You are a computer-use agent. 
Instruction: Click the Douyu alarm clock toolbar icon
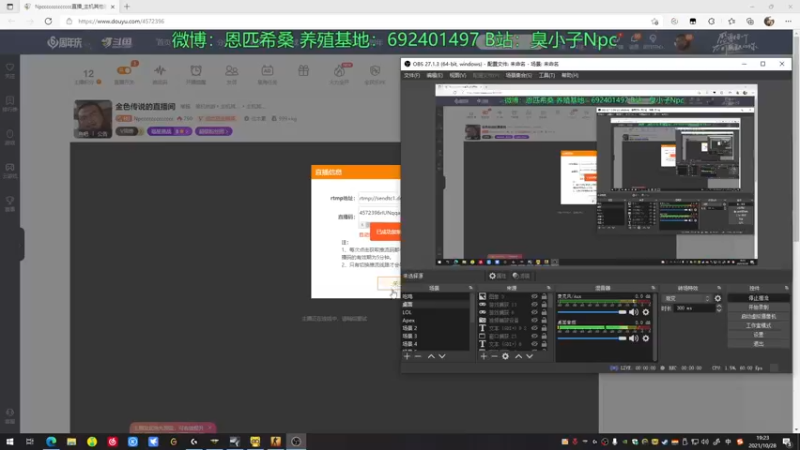pos(196,70)
